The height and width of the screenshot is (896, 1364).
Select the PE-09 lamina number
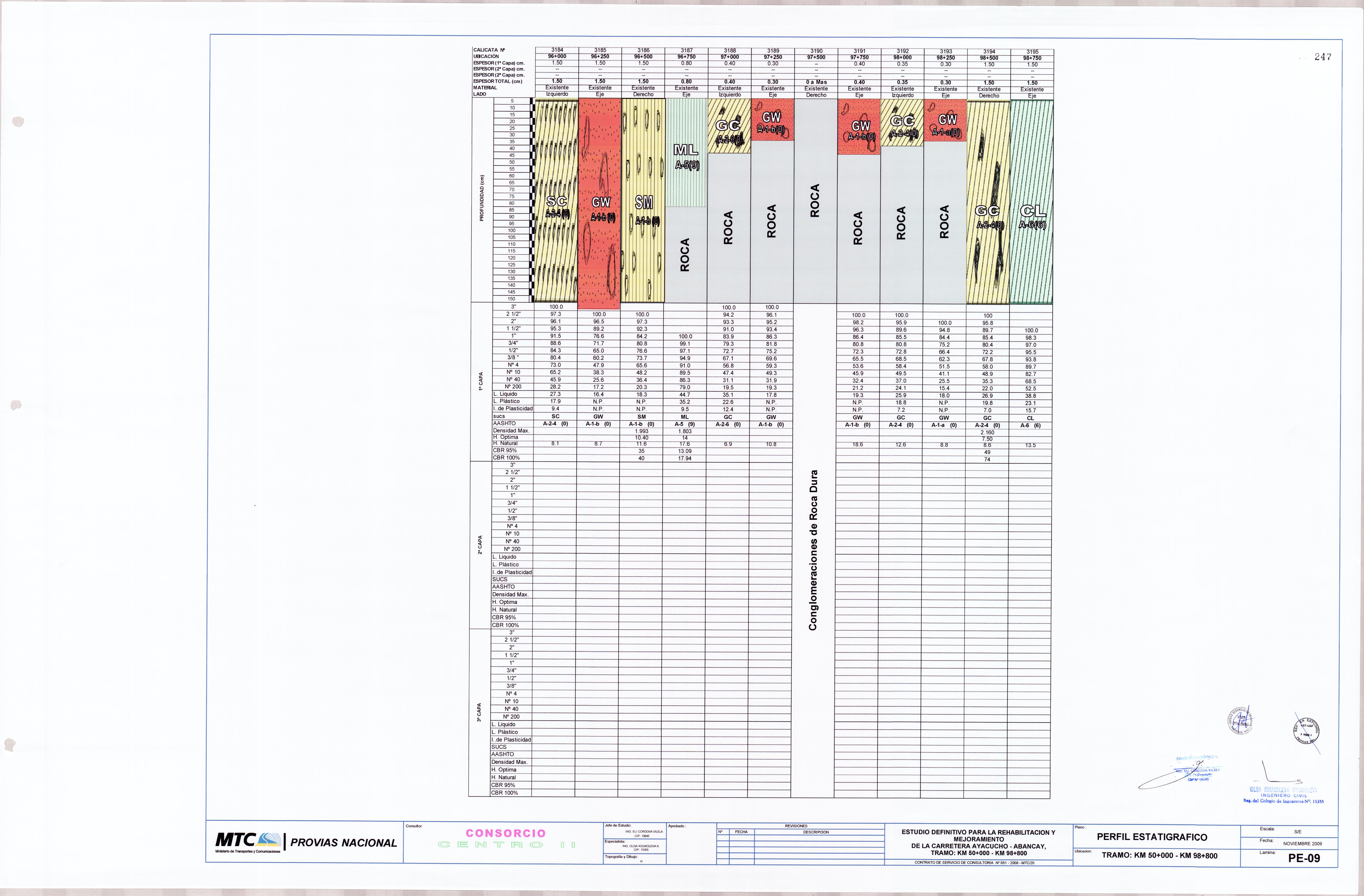click(x=1304, y=858)
